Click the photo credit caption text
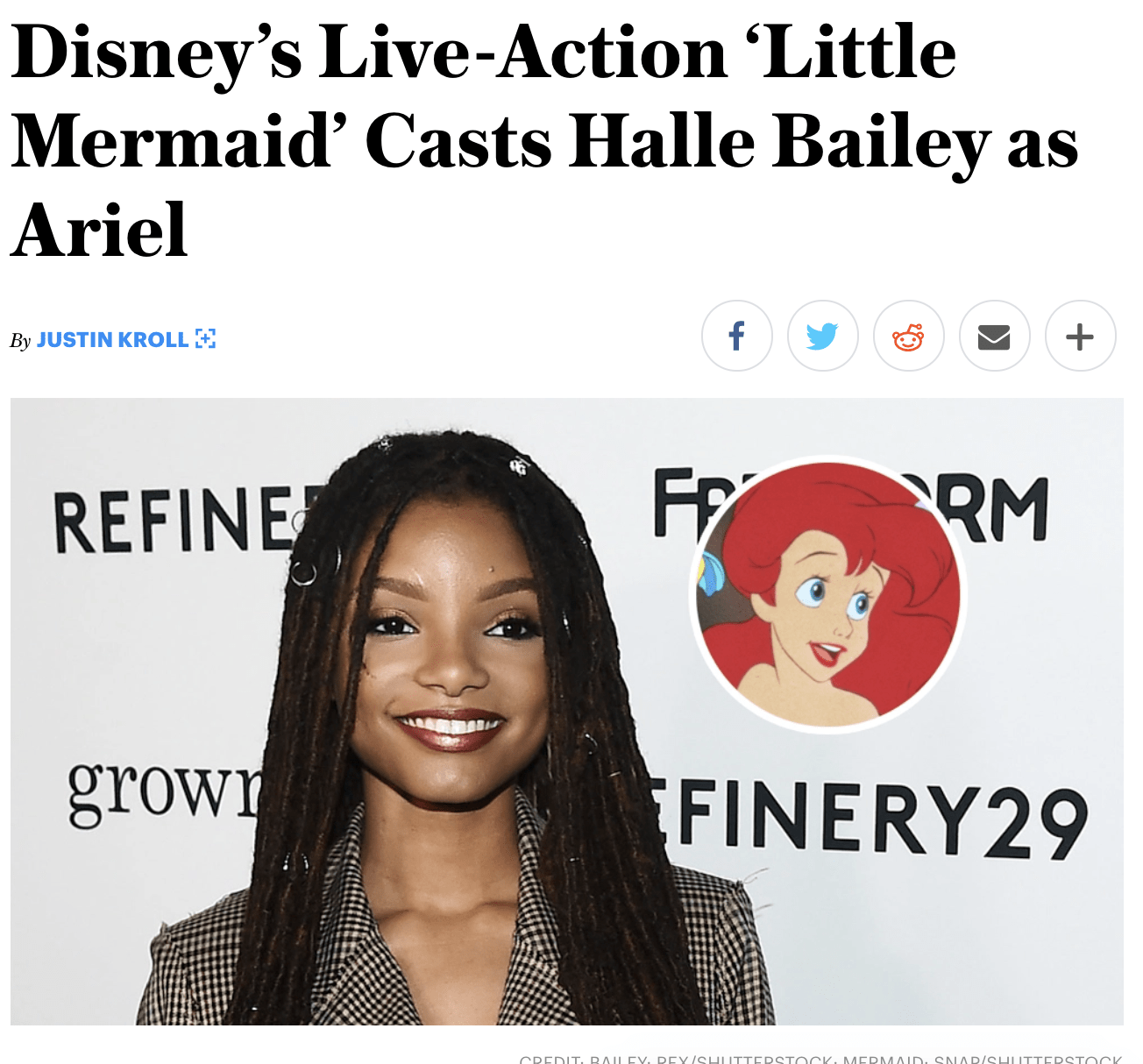 pyautogui.click(x=820, y=1059)
